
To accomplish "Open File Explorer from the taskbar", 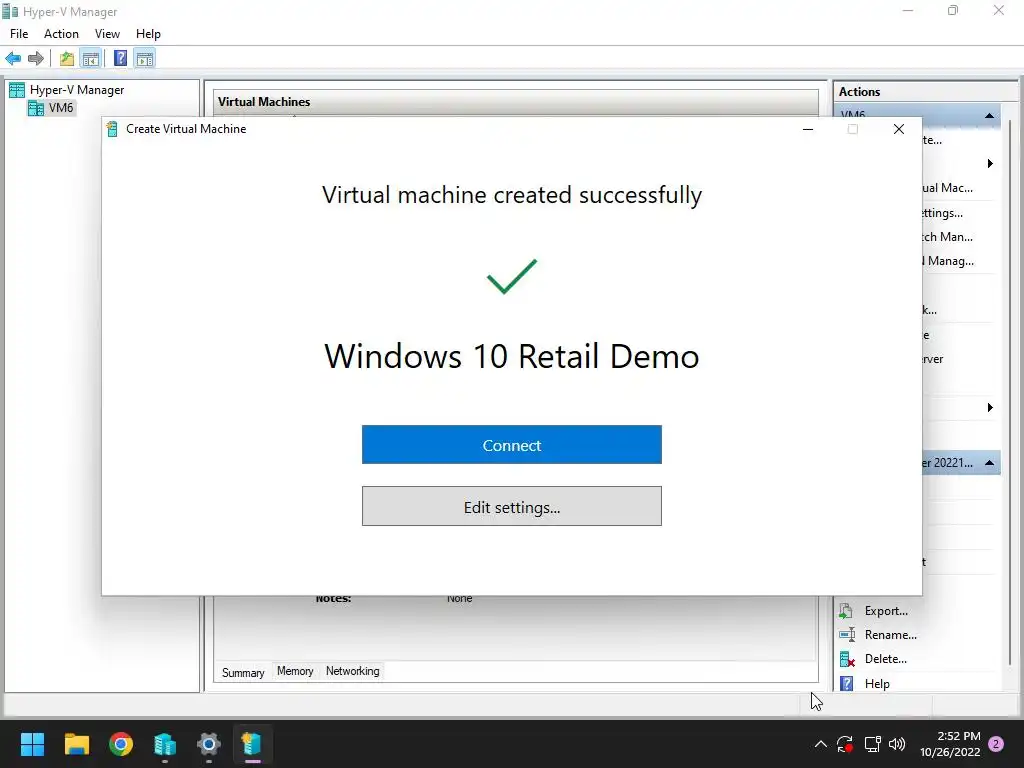I will 76,744.
